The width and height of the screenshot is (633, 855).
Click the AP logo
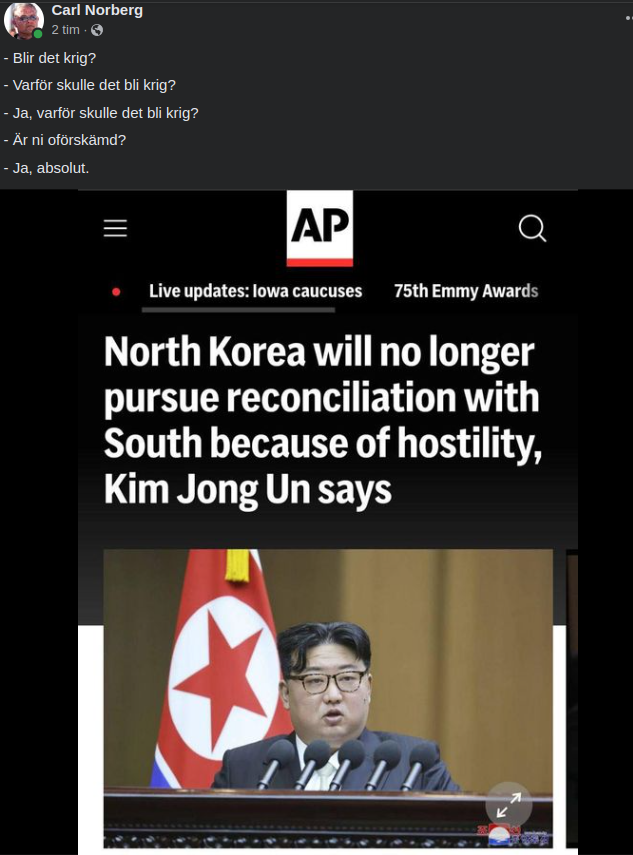319,228
